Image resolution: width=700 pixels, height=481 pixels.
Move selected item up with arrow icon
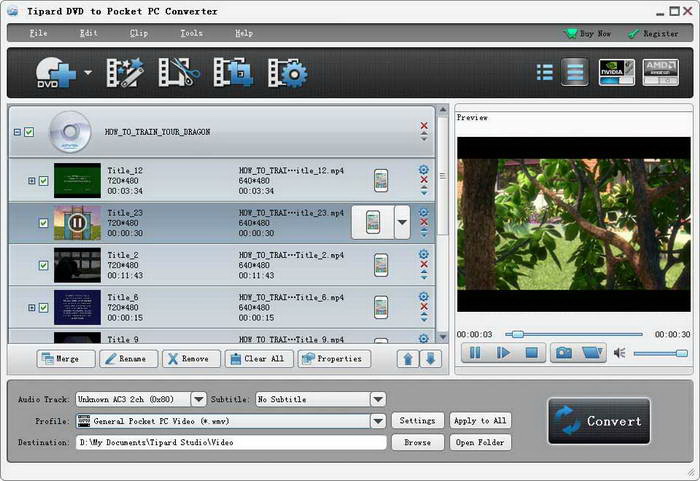pos(409,358)
